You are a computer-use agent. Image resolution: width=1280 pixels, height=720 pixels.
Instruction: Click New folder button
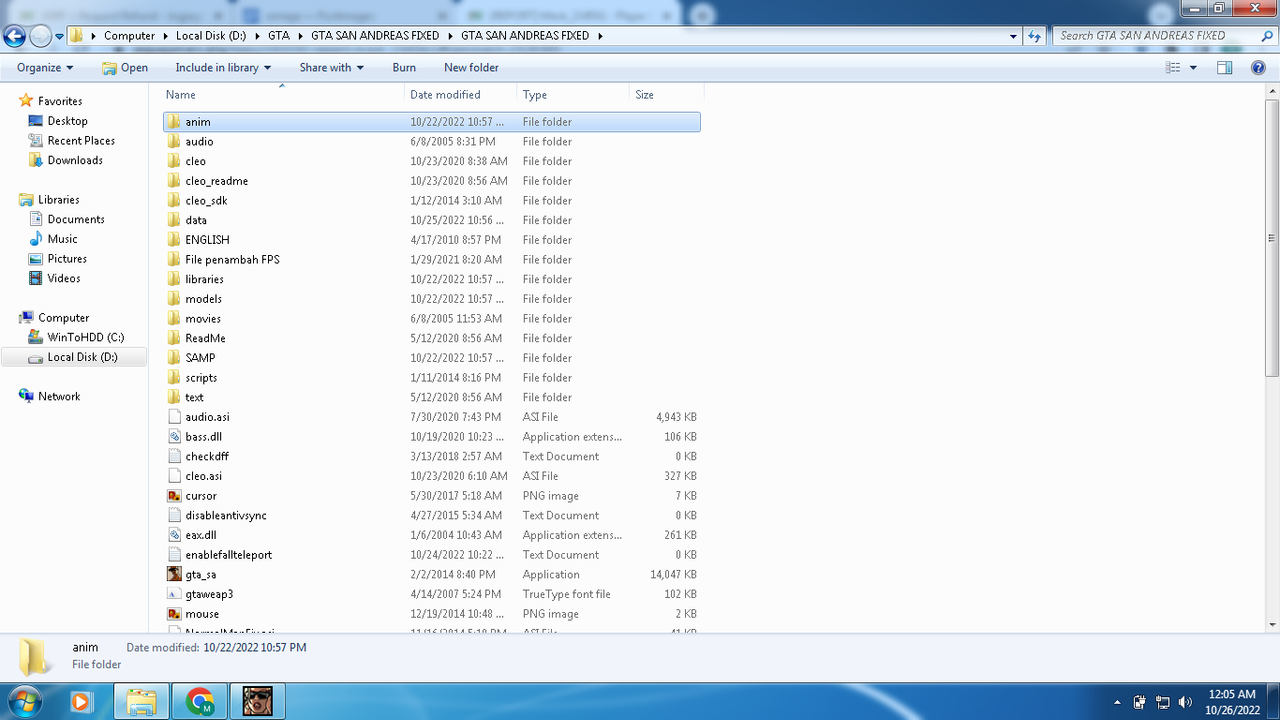pos(471,67)
